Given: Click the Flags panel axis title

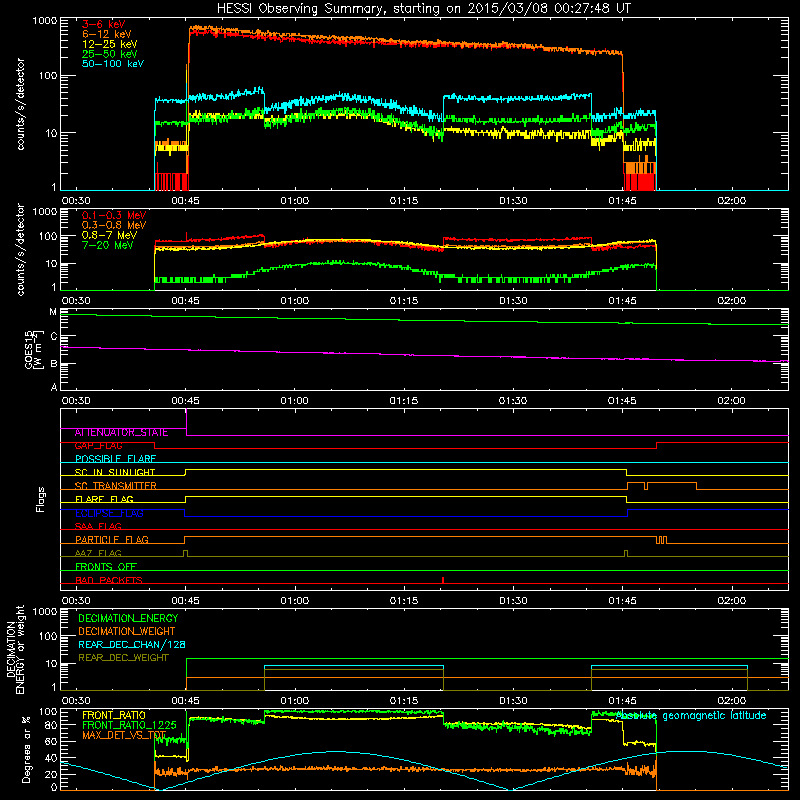Looking at the screenshot, I should tap(41, 500).
